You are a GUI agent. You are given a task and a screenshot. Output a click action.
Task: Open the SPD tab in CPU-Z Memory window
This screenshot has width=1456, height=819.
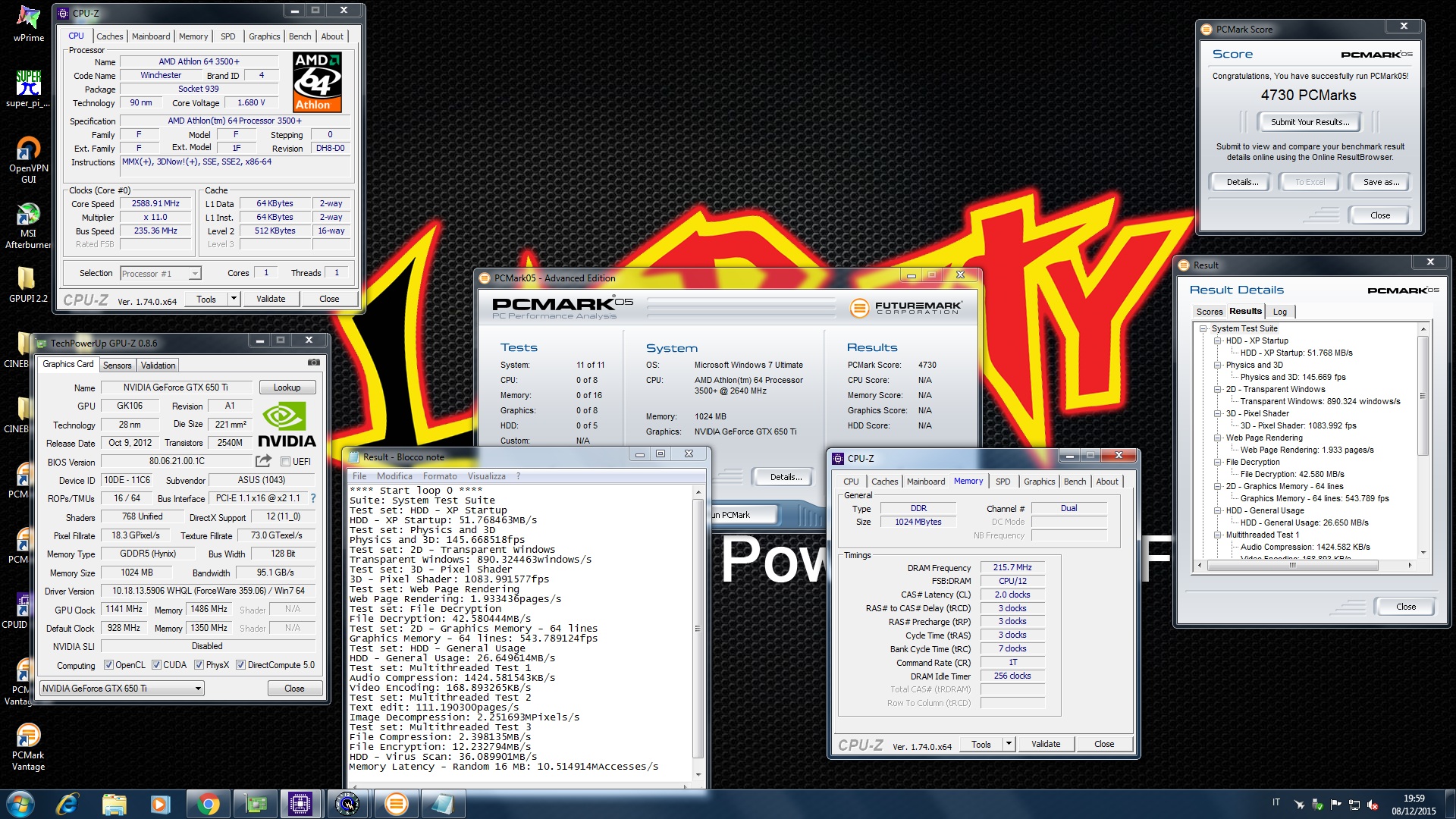[x=1003, y=482]
